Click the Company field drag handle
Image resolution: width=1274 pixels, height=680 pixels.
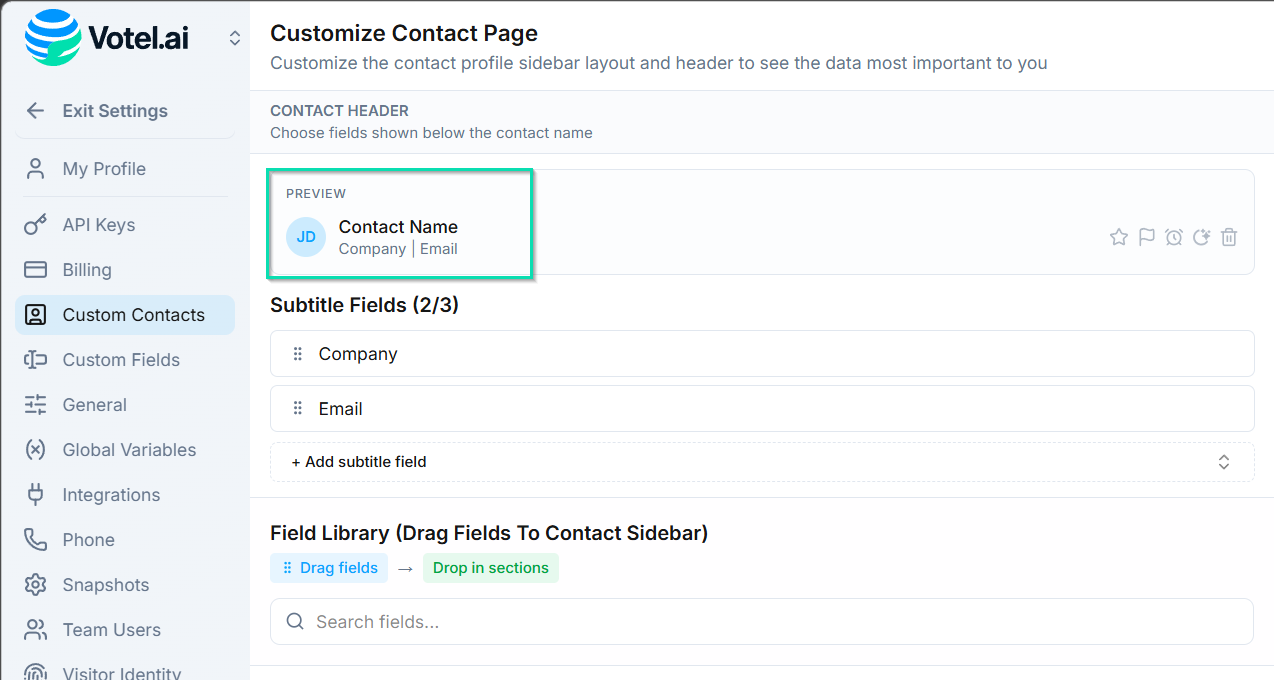tap(297, 354)
